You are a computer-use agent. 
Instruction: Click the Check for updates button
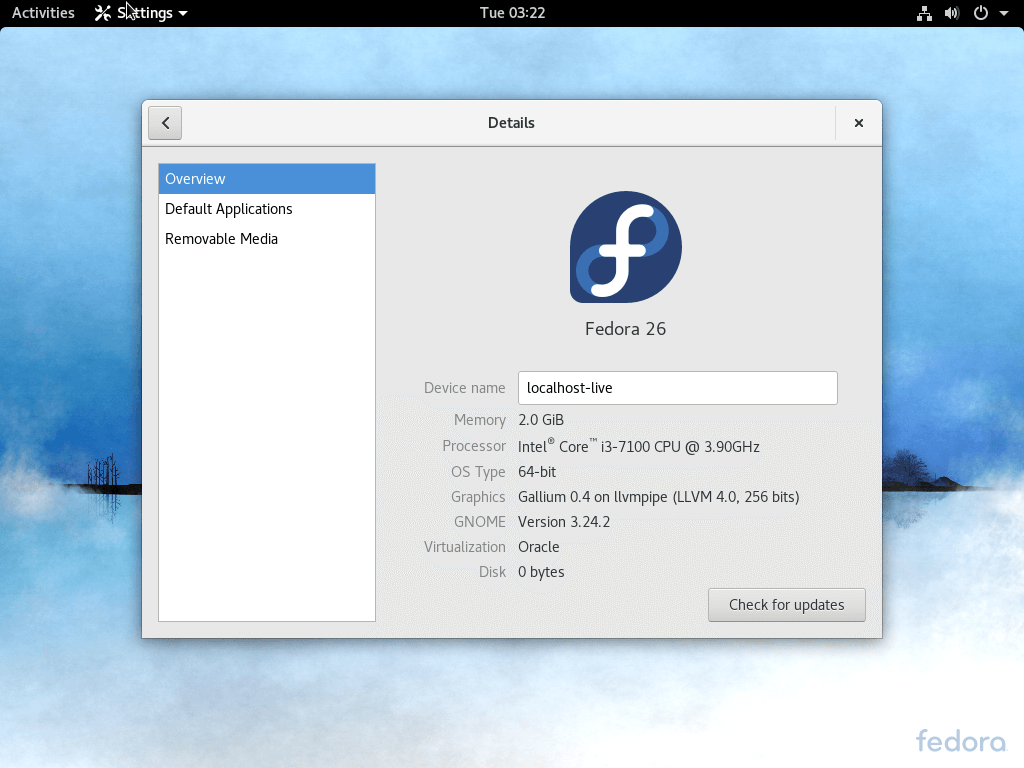click(x=786, y=605)
